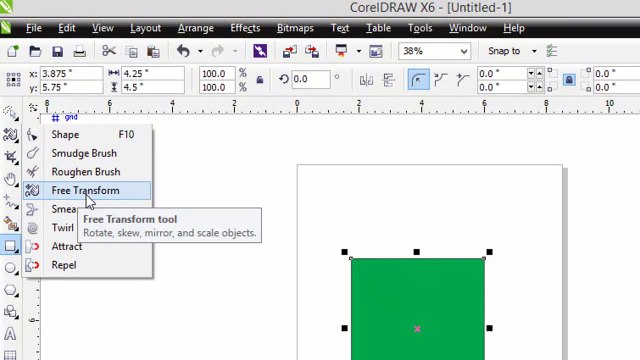Choose Repel from the flyout

pos(87,265)
